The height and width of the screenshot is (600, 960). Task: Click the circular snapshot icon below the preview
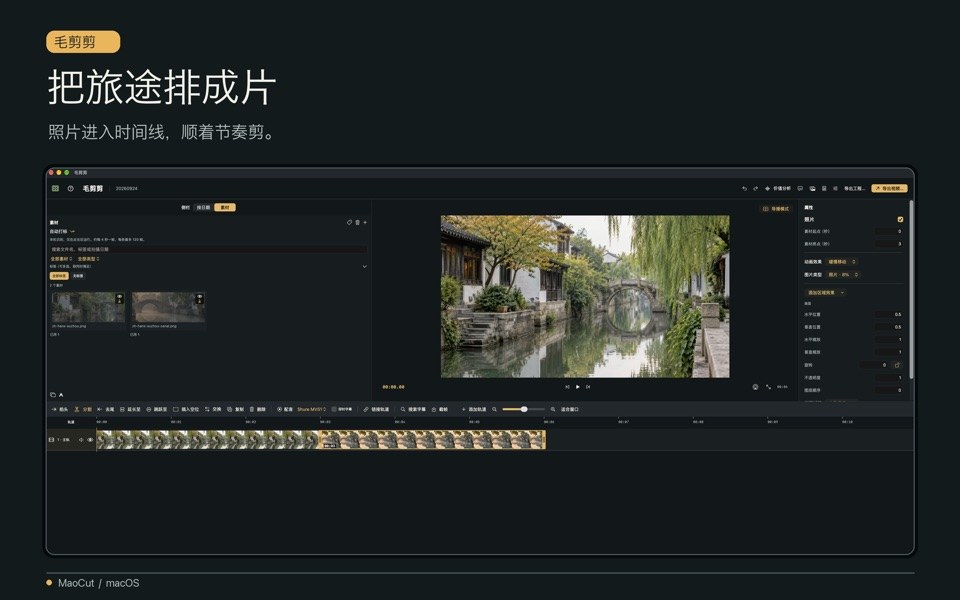756,387
